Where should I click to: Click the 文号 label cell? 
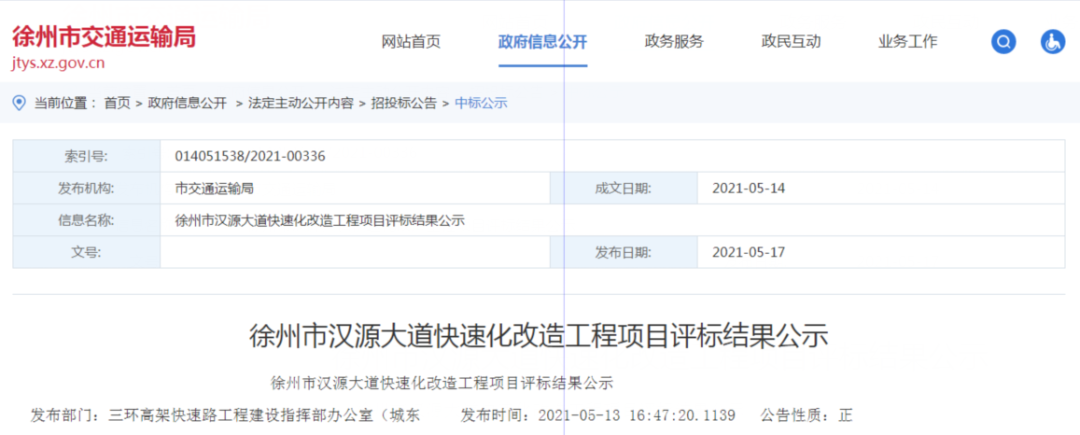coord(87,252)
